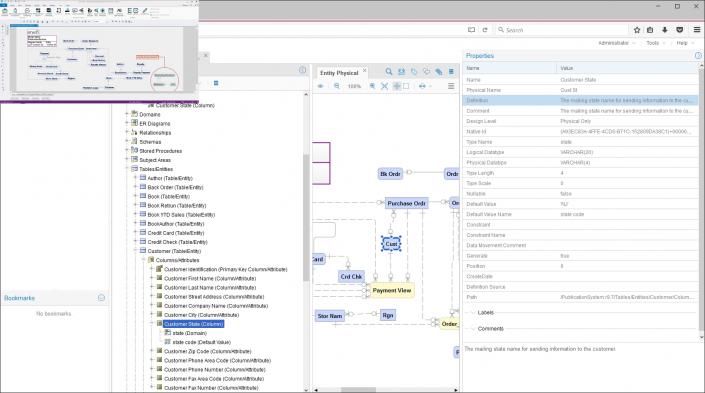Click the Stor Nam entity box
The width and height of the screenshot is (705, 393).
330,316
